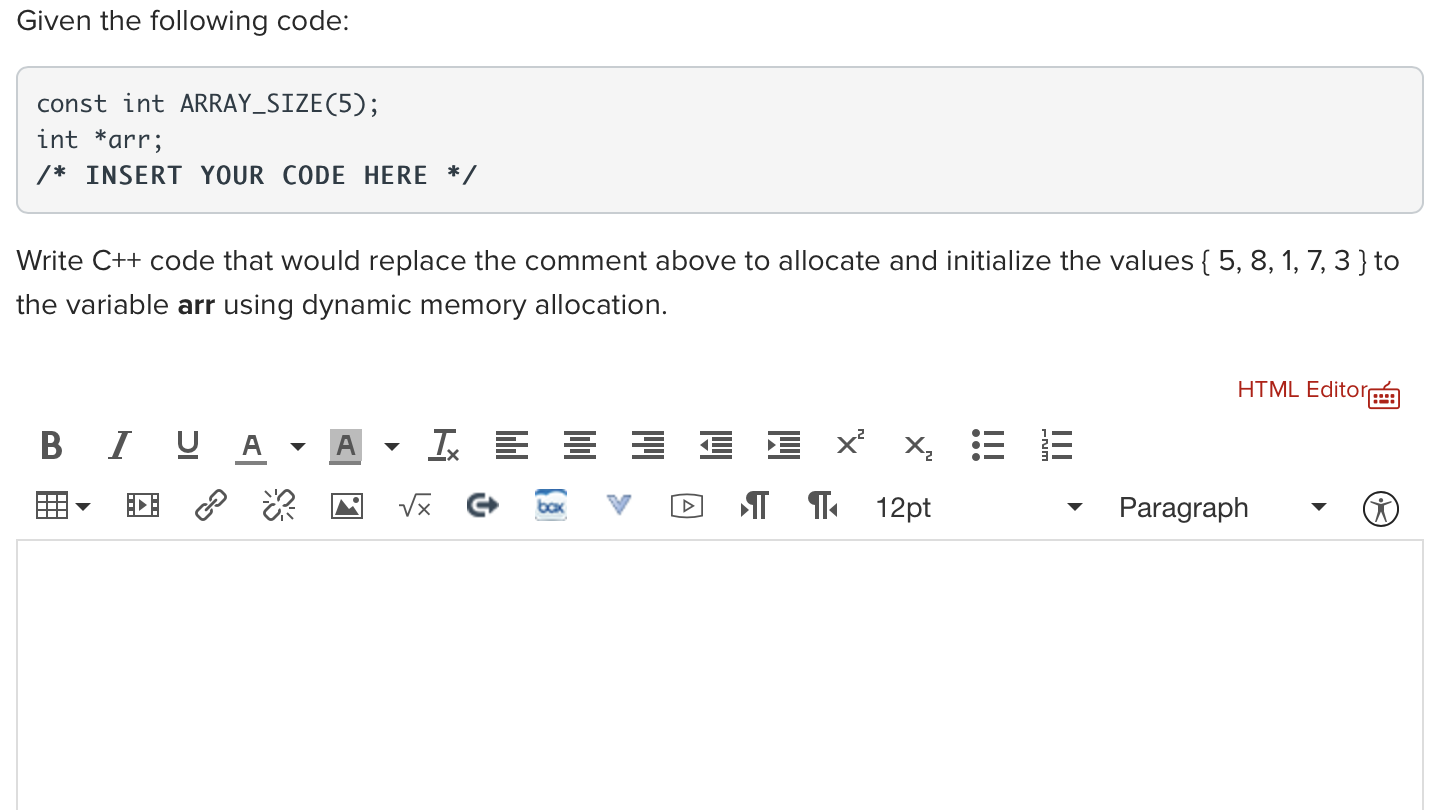Open the table insert dropdown
The height and width of the screenshot is (810, 1436).
click(62, 508)
